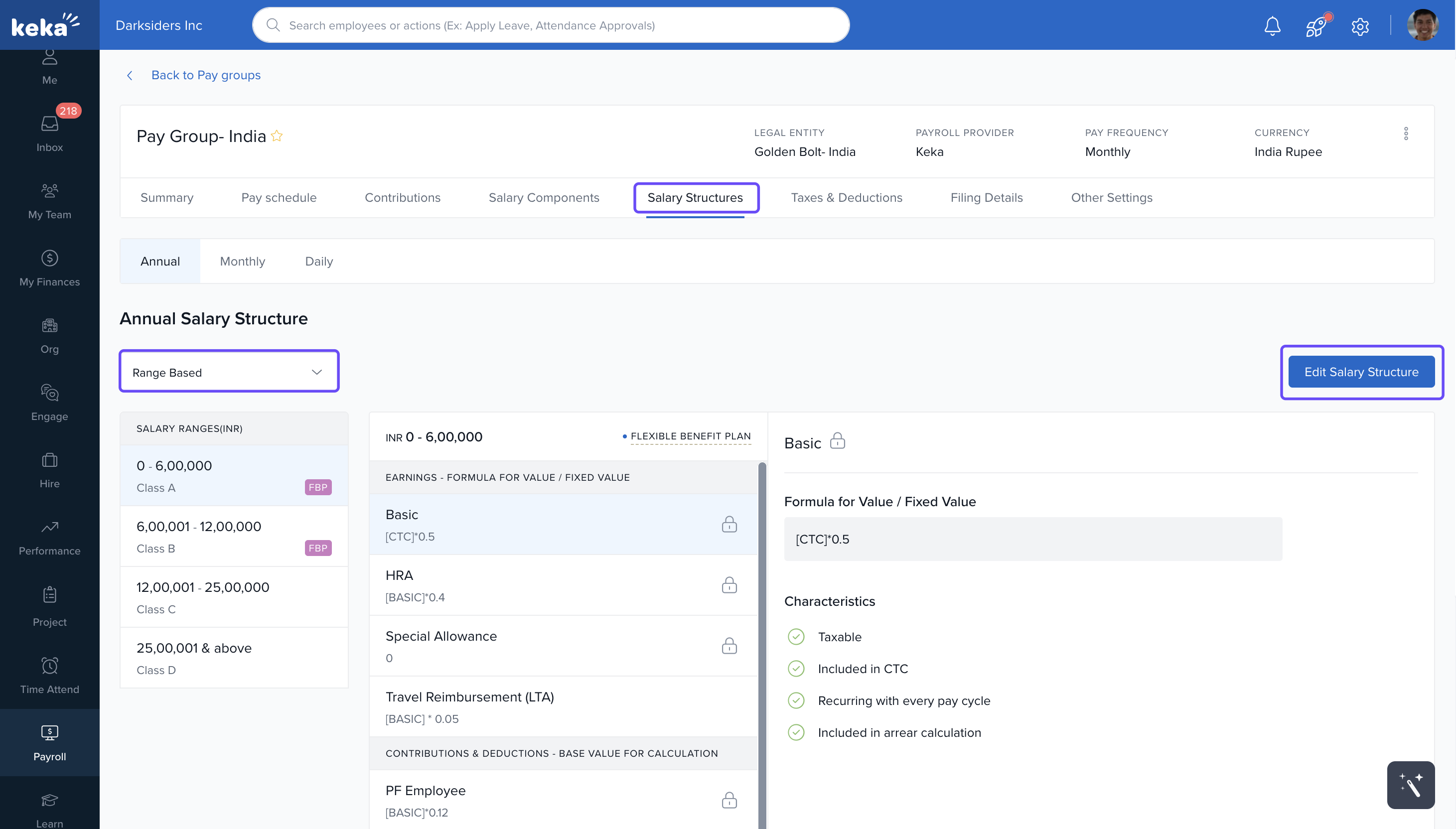This screenshot has width=1456, height=829.
Task: Click the lock icon on Special Allowance row
Action: pyautogui.click(x=729, y=646)
